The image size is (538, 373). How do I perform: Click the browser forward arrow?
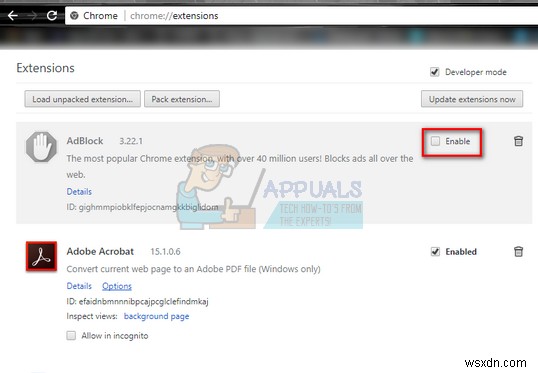pyautogui.click(x=33, y=15)
